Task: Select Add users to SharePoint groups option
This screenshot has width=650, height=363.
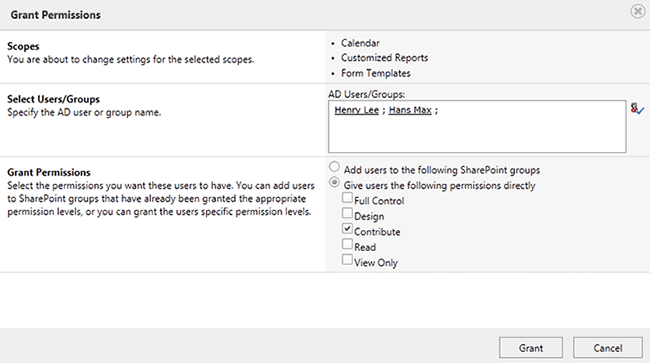Action: 334,167
